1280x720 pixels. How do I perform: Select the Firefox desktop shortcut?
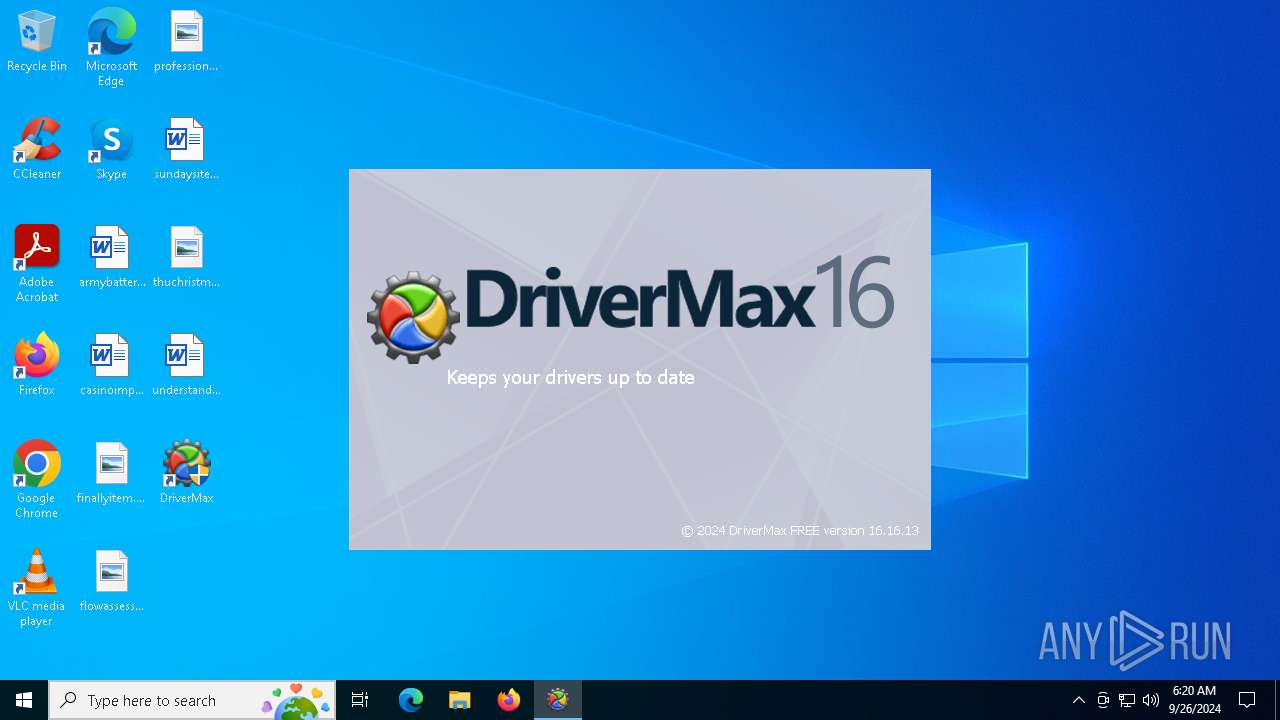click(37, 366)
